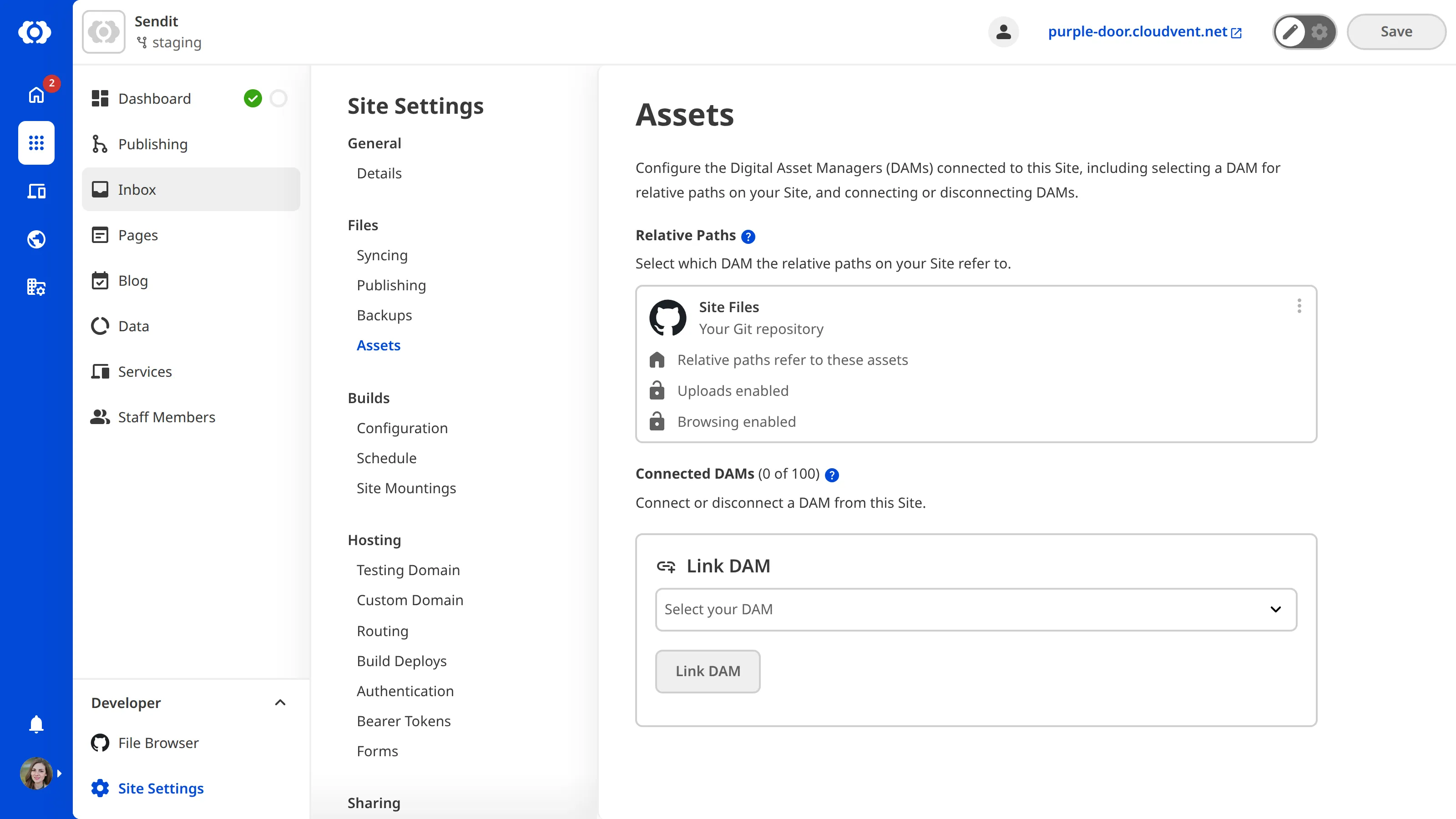Image resolution: width=1456 pixels, height=819 pixels.
Task: Click the Save button
Action: (x=1395, y=32)
